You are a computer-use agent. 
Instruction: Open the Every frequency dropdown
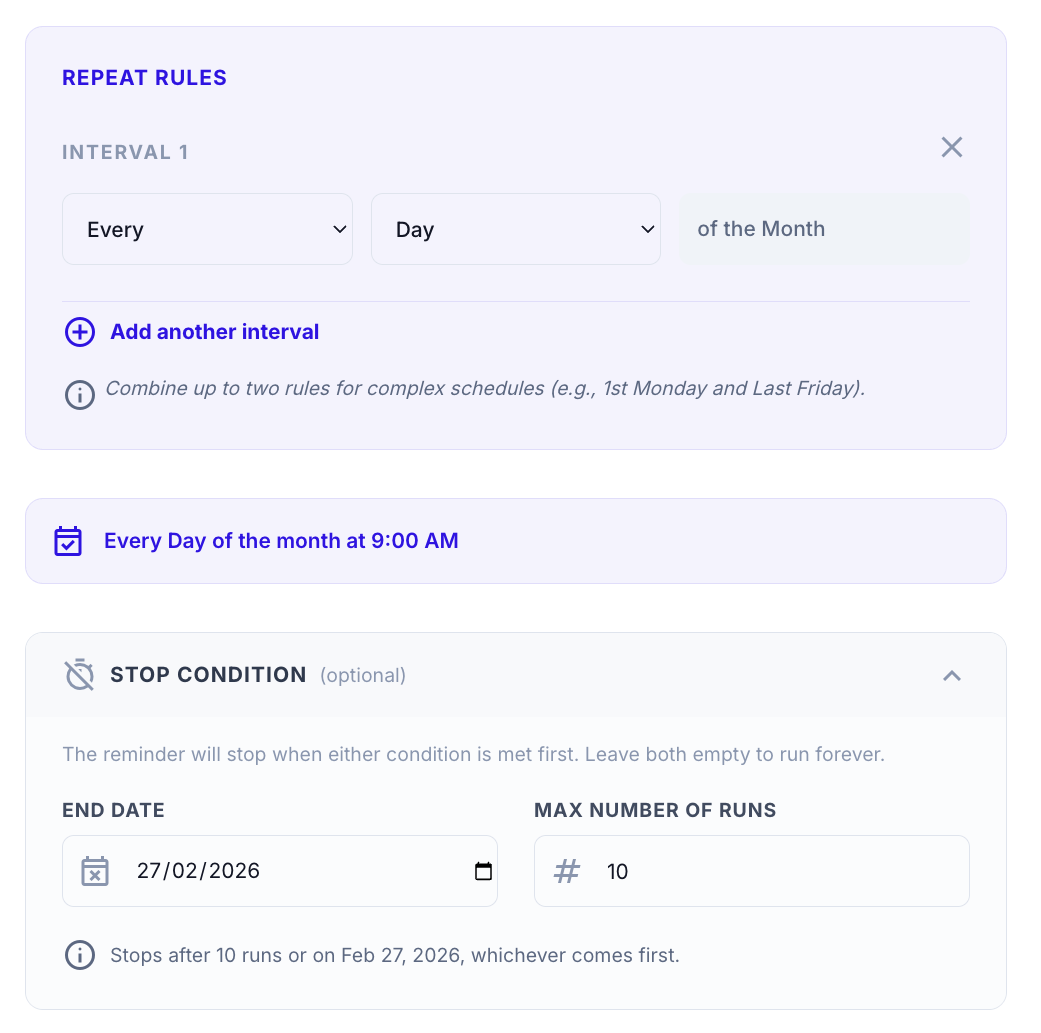point(207,229)
